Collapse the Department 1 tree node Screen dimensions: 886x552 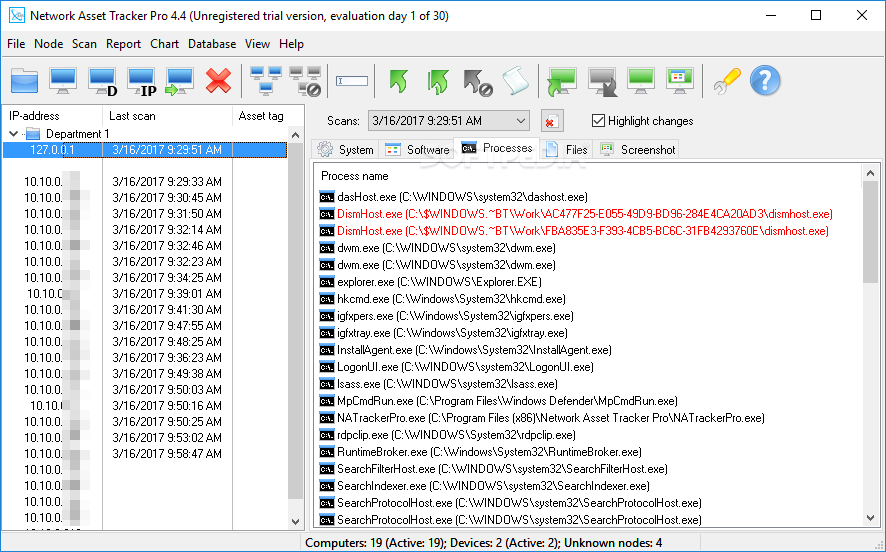(x=14, y=134)
